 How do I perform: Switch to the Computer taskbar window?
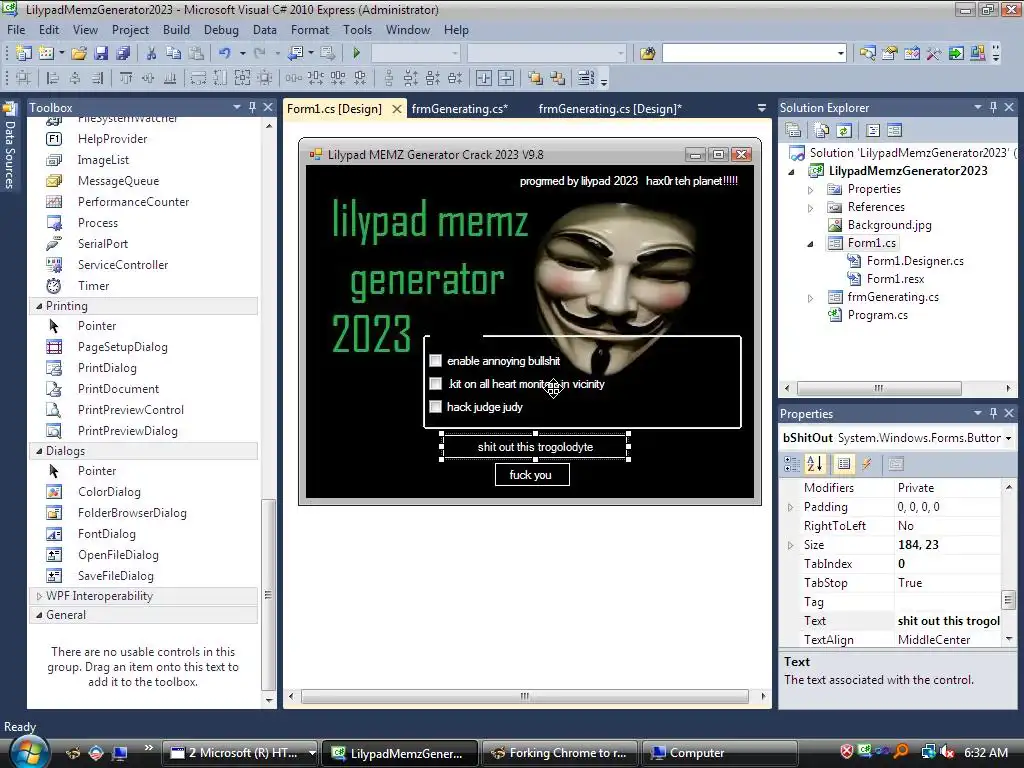pyautogui.click(x=720, y=753)
